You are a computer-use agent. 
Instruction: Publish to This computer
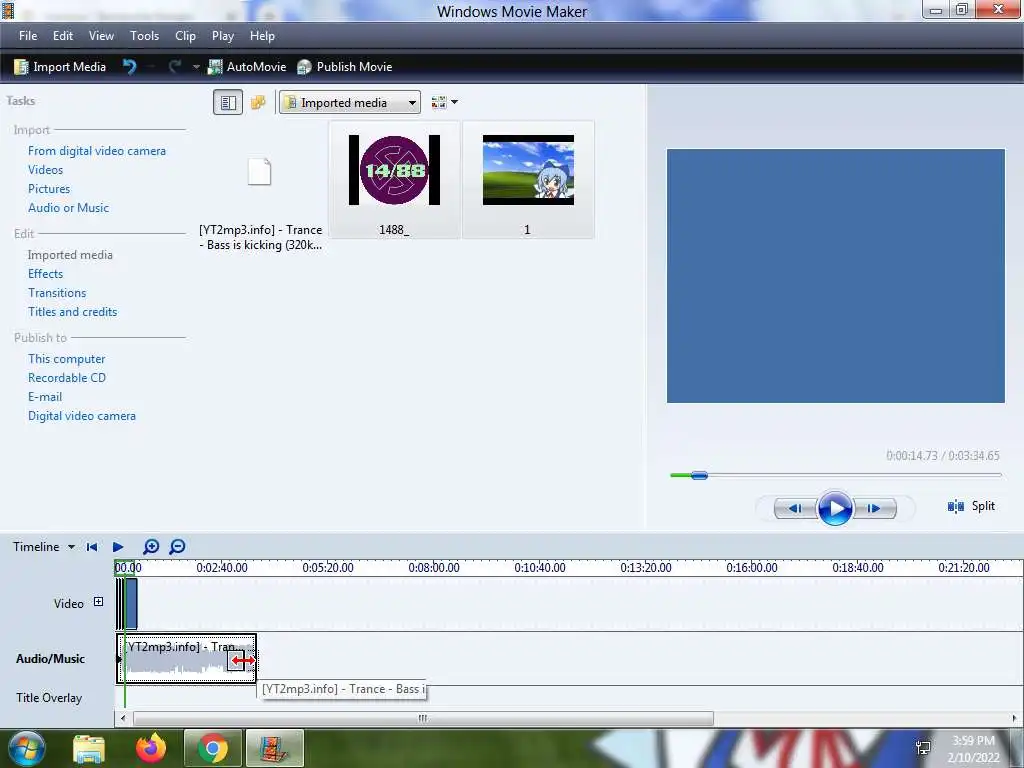point(66,359)
